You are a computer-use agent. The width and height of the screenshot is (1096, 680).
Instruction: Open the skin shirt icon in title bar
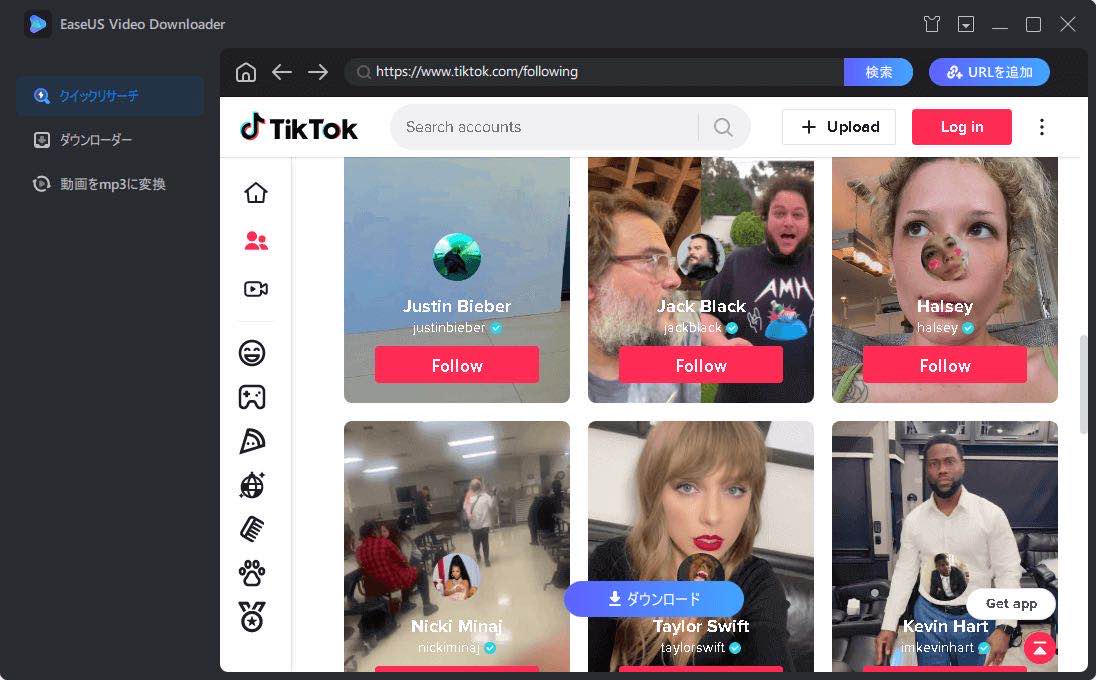pos(932,24)
